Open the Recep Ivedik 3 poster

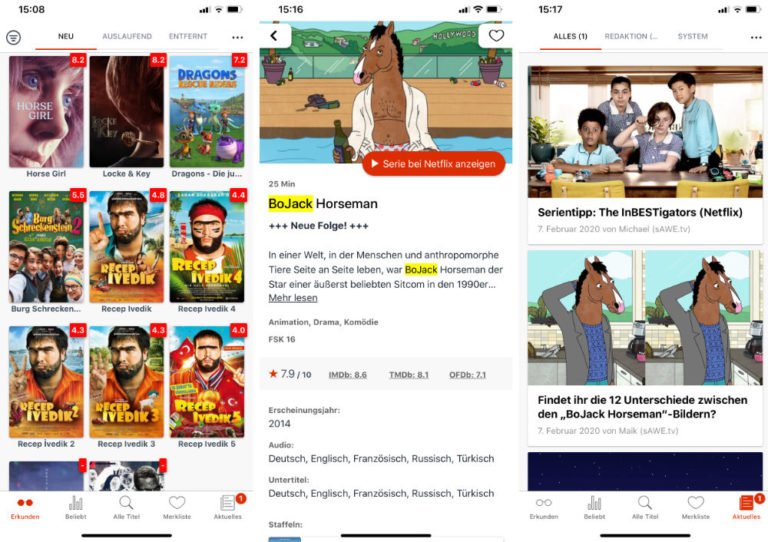[x=126, y=382]
